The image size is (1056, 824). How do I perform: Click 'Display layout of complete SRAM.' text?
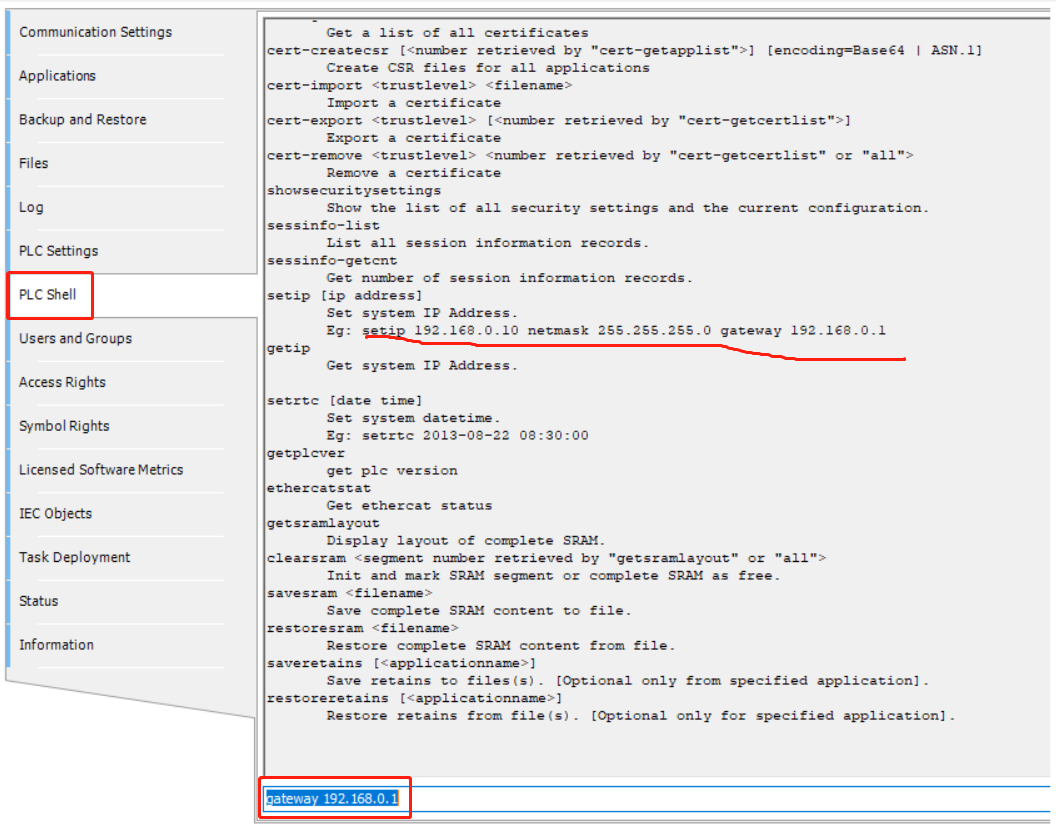466,541
